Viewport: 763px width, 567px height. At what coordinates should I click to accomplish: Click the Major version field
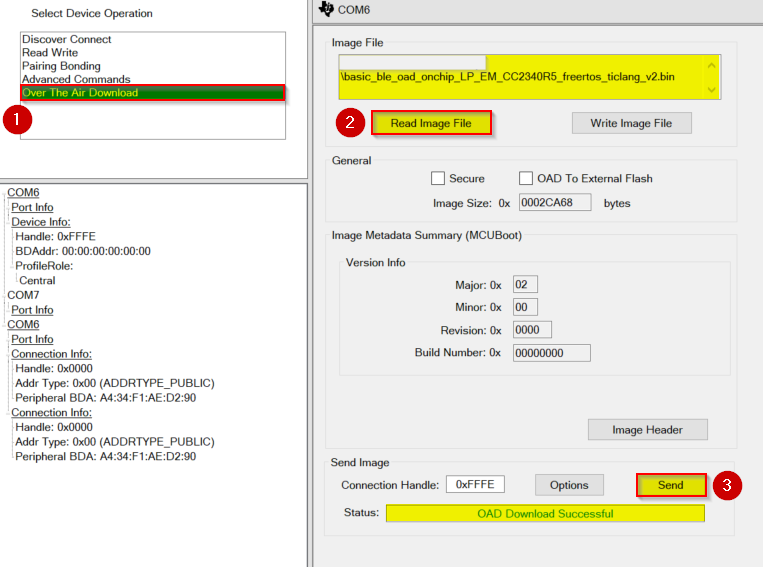tap(525, 285)
